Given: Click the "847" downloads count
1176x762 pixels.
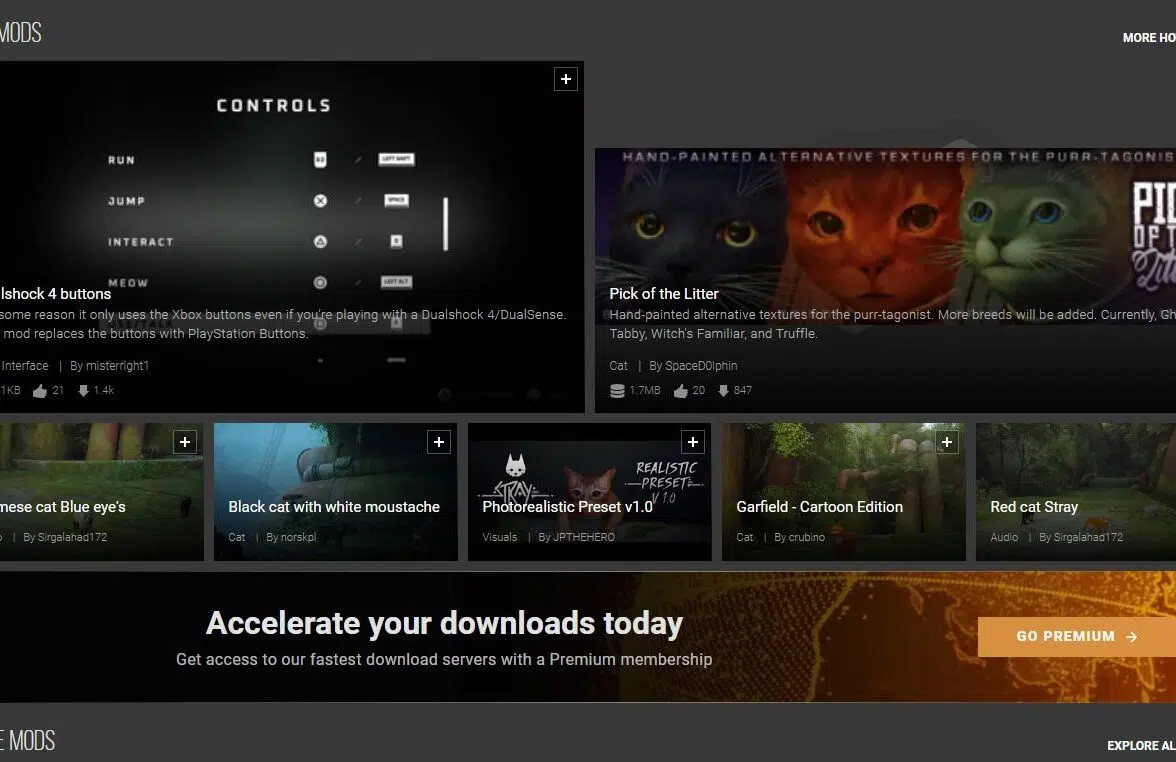Looking at the screenshot, I should (x=742, y=390).
